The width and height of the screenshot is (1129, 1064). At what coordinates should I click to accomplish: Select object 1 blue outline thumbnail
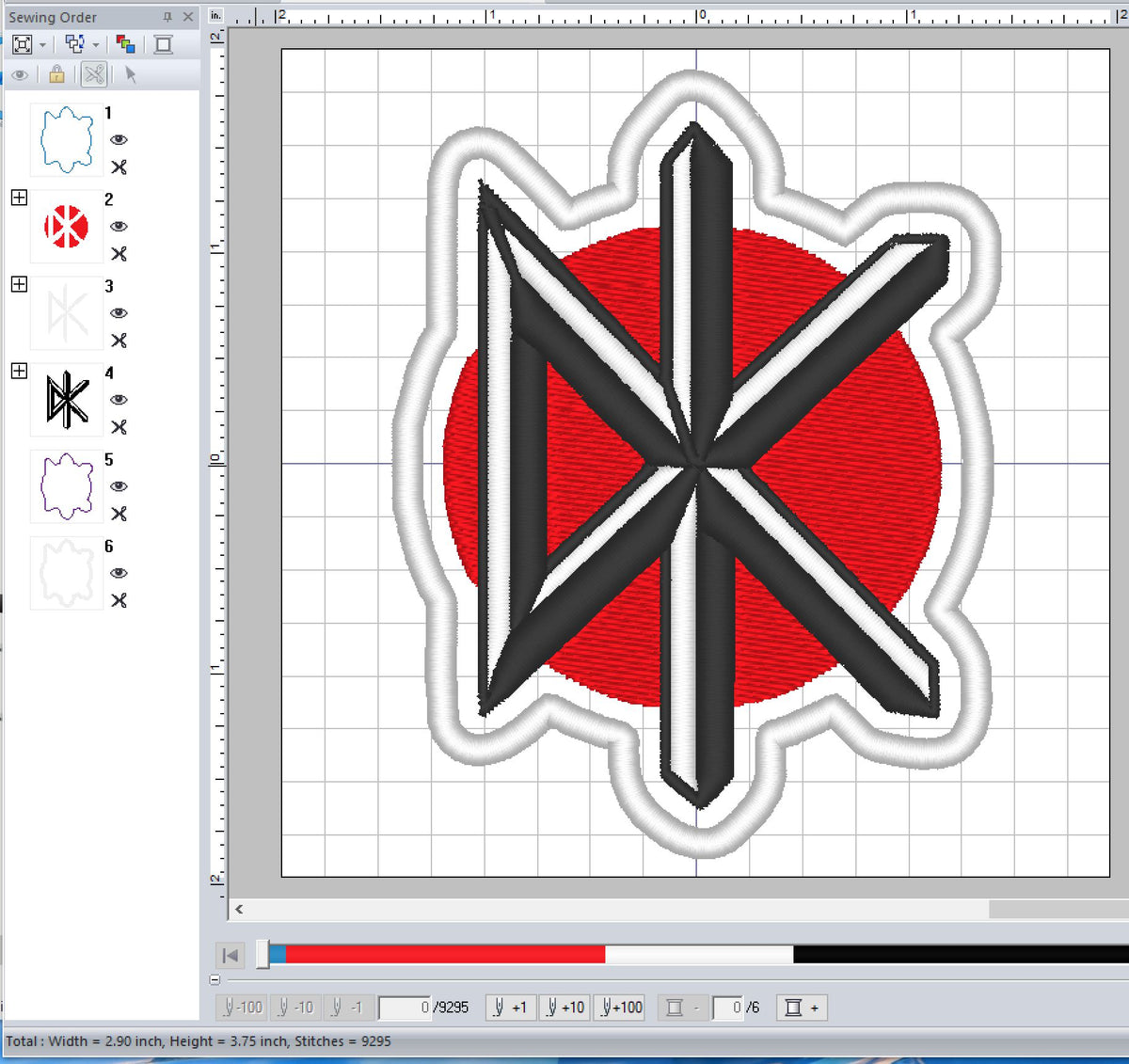[x=67, y=139]
